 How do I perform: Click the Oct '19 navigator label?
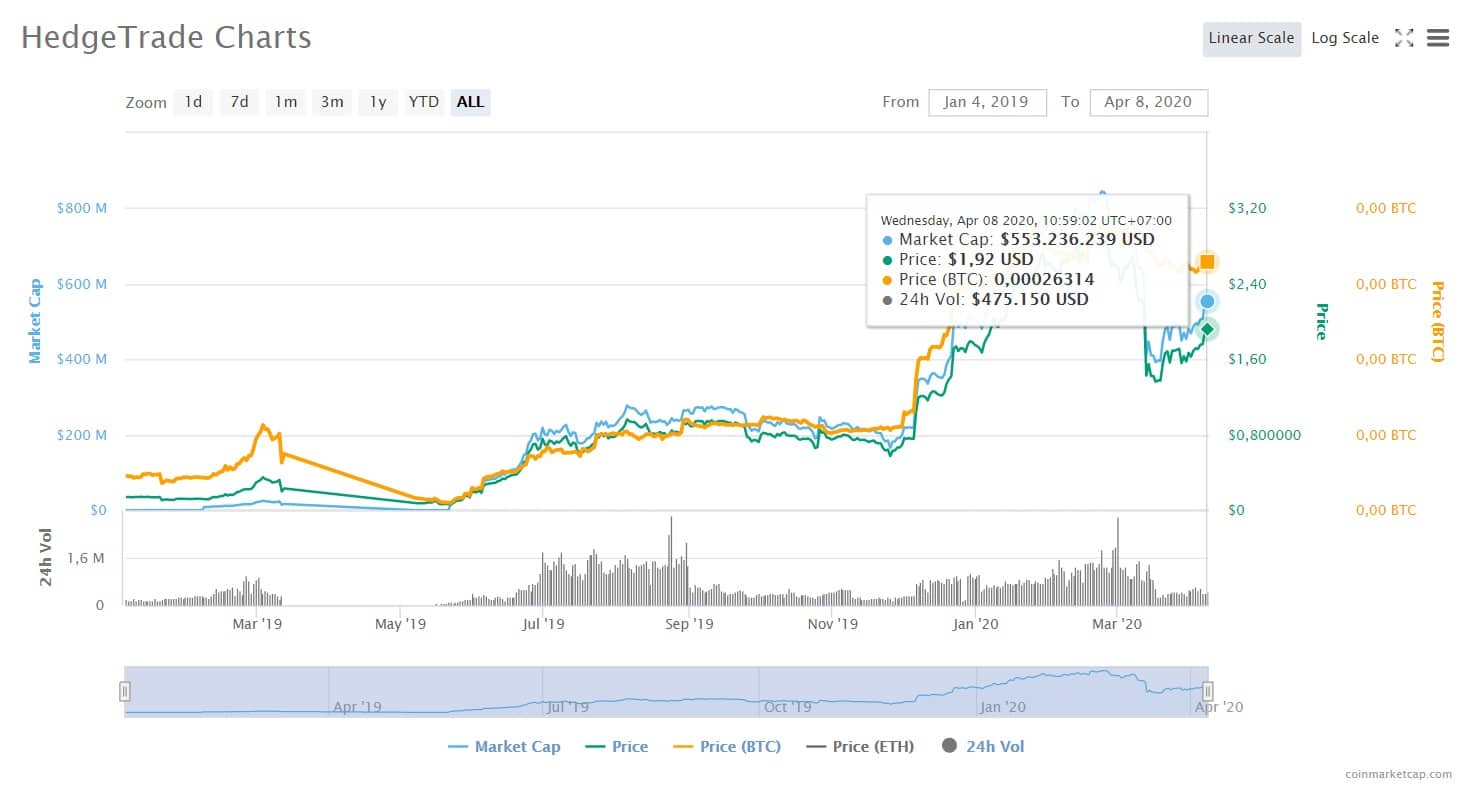click(788, 707)
